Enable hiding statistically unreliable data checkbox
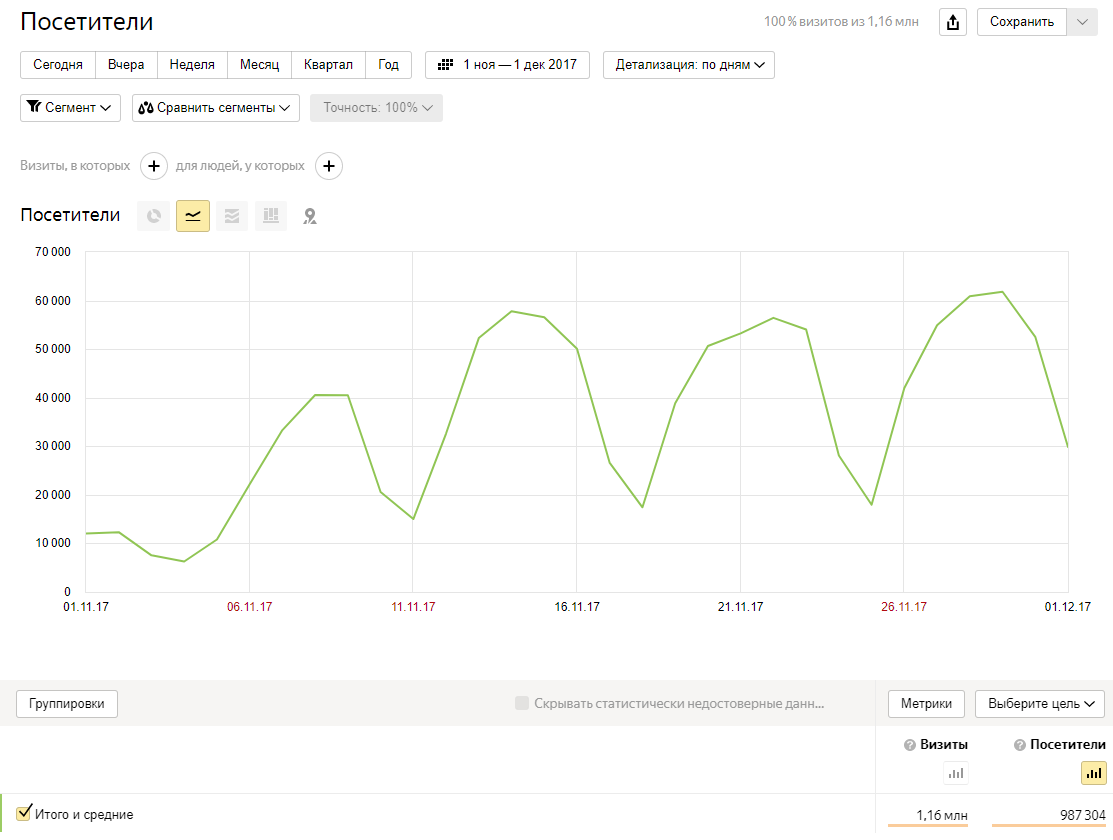 pos(522,703)
